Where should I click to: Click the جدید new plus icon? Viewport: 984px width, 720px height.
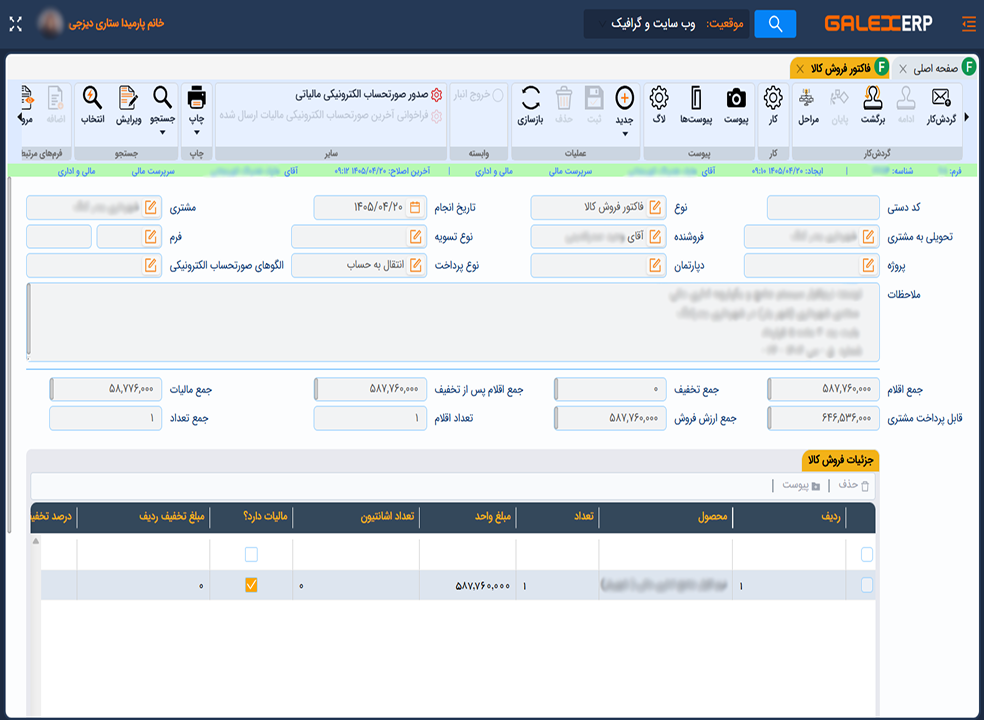coord(624,98)
